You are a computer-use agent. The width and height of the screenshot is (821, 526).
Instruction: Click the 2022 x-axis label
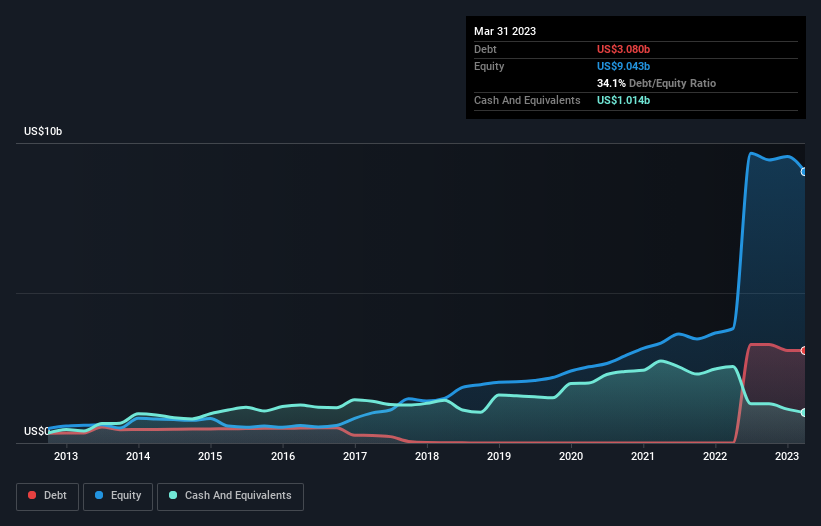715,456
